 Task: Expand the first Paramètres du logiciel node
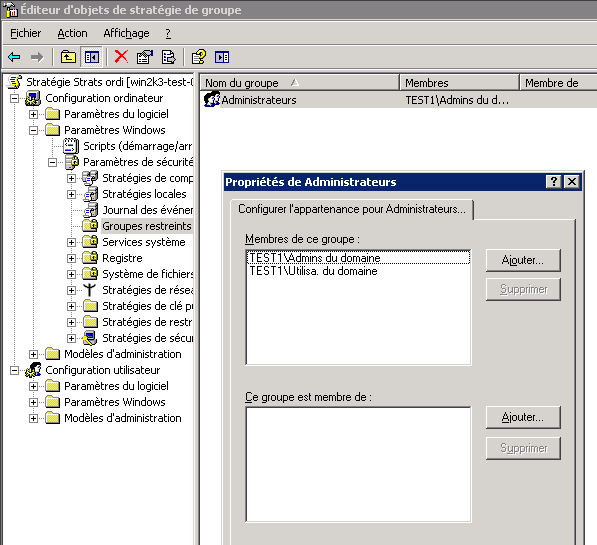pos(34,114)
